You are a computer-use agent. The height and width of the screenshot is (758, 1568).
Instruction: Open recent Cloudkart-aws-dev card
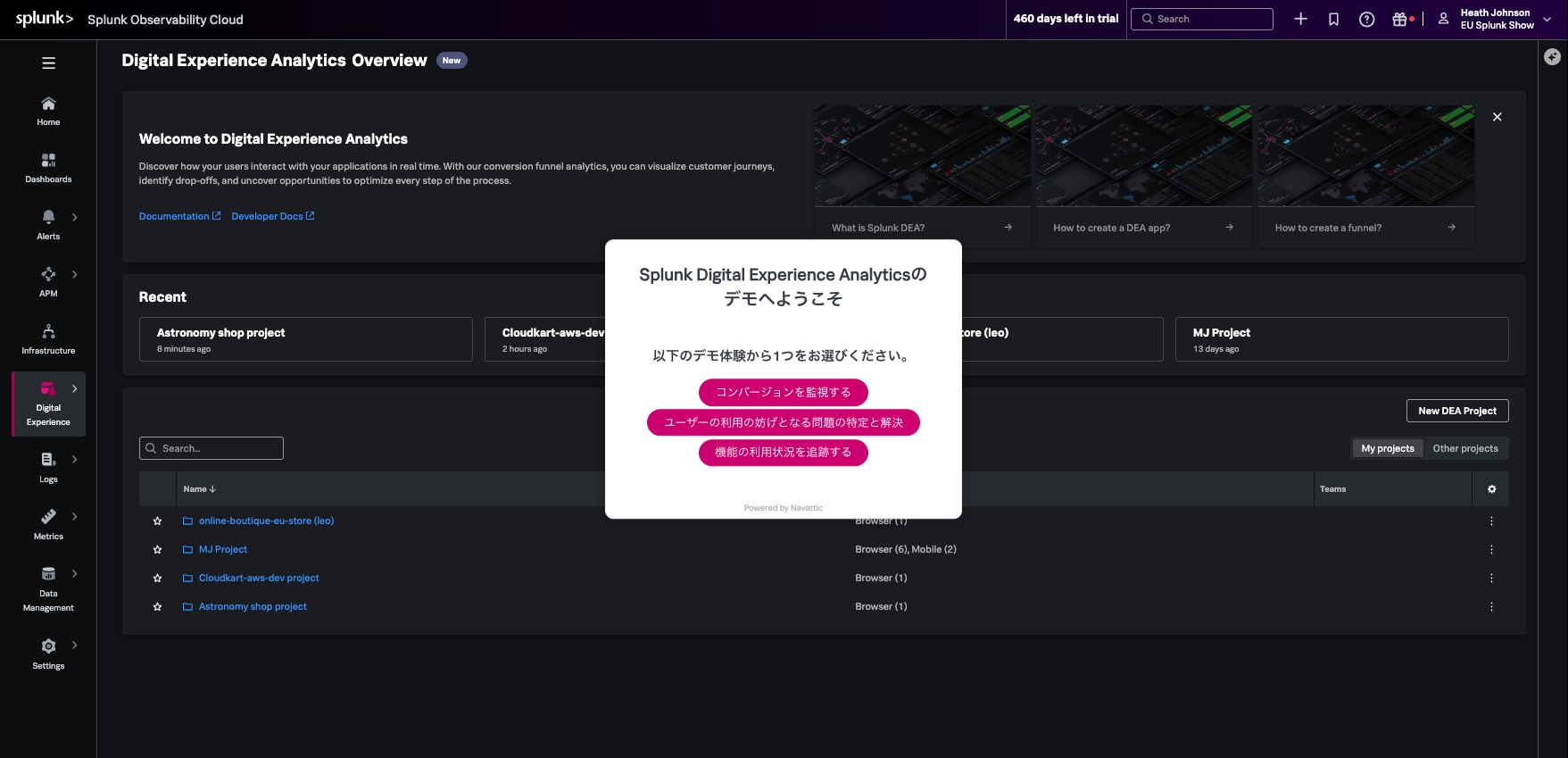pyautogui.click(x=545, y=339)
